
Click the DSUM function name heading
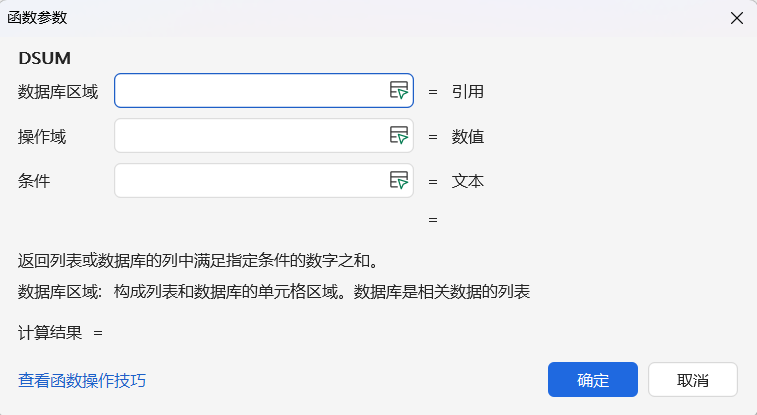(x=45, y=58)
